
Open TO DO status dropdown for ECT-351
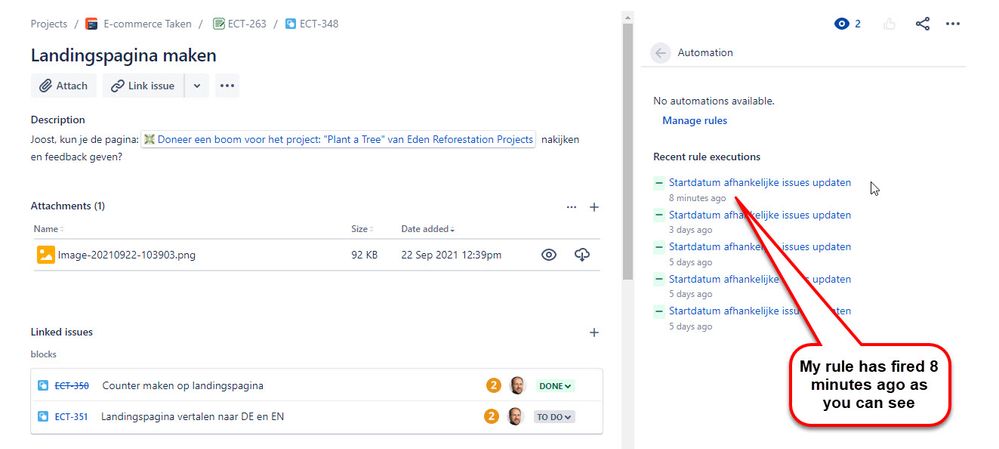point(554,417)
